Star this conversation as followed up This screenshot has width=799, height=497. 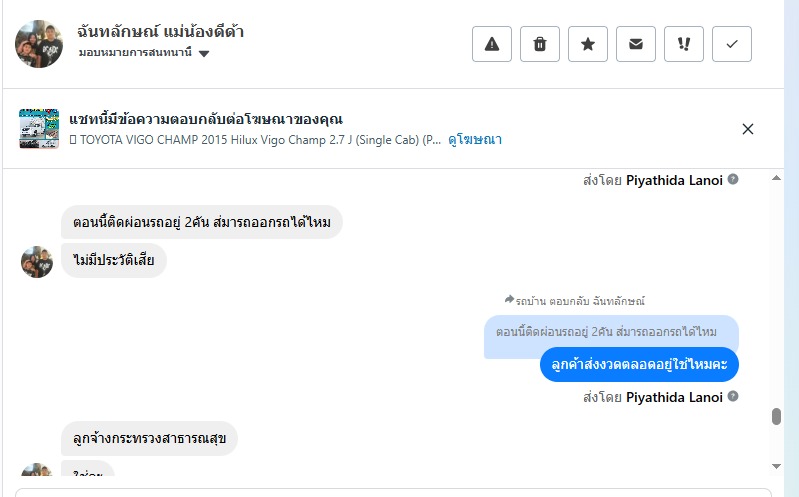click(x=588, y=44)
